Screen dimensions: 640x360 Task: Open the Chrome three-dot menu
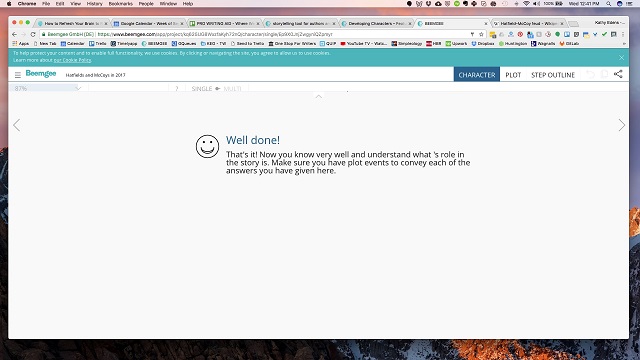[x=623, y=34]
